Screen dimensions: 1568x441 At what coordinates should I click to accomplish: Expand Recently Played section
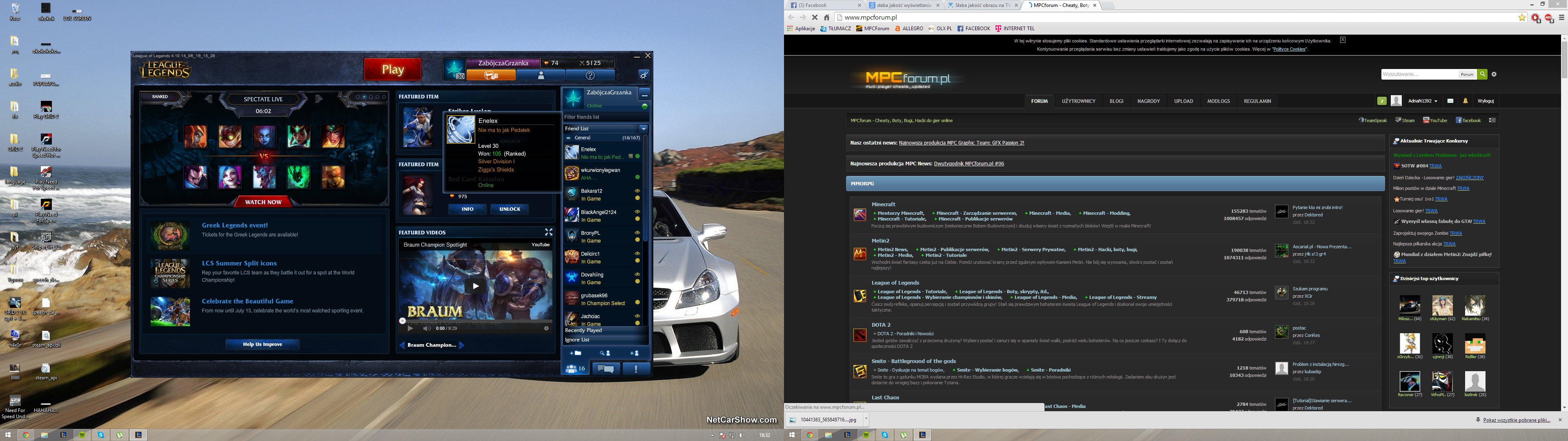click(x=605, y=330)
